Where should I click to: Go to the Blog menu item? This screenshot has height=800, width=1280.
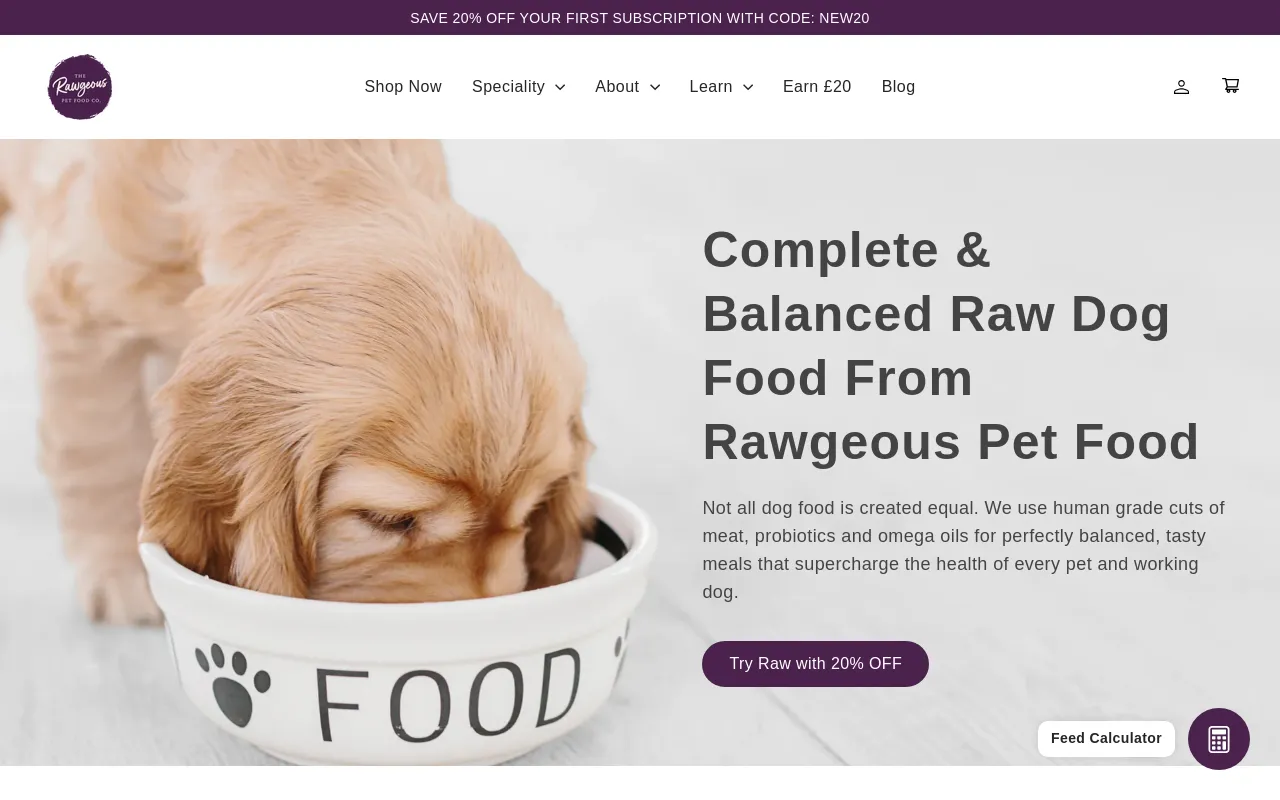(899, 87)
